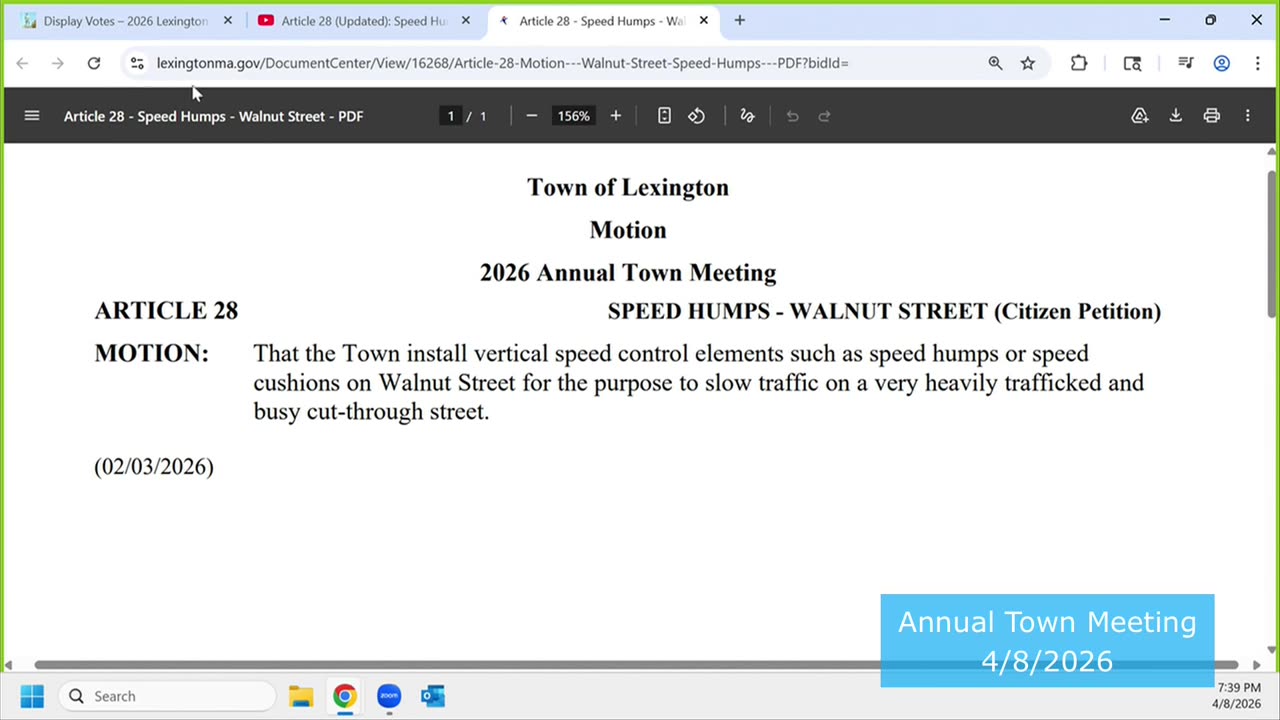The width and height of the screenshot is (1280, 720).
Task: Close the Article 28 (Updated) tab
Action: pos(466,20)
